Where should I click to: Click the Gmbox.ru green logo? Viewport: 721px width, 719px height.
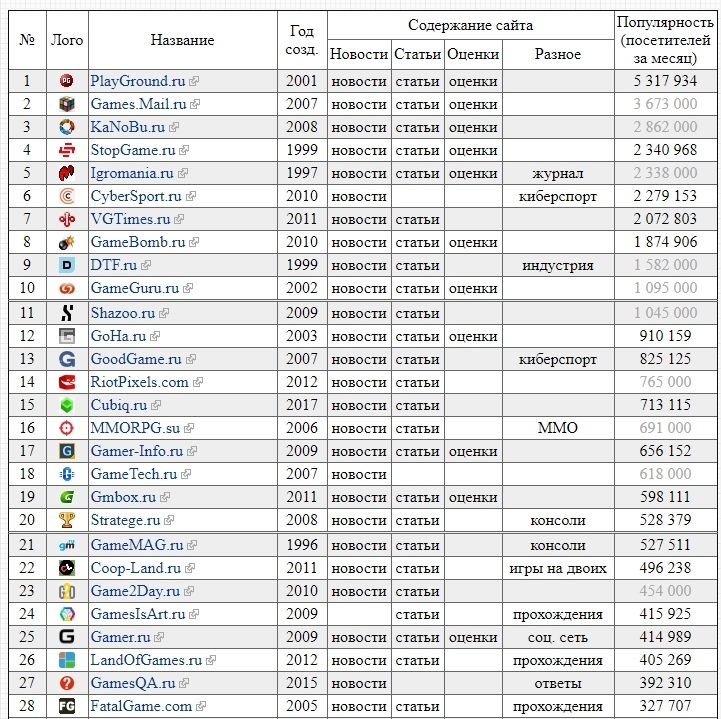point(67,497)
